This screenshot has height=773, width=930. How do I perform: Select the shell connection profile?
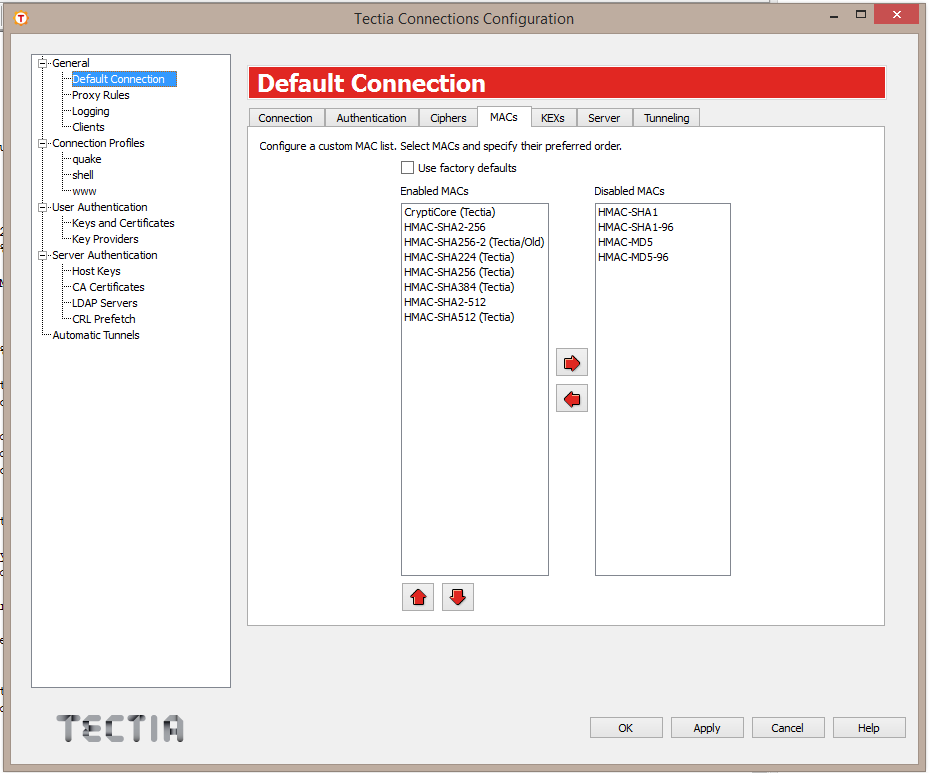tap(82, 175)
